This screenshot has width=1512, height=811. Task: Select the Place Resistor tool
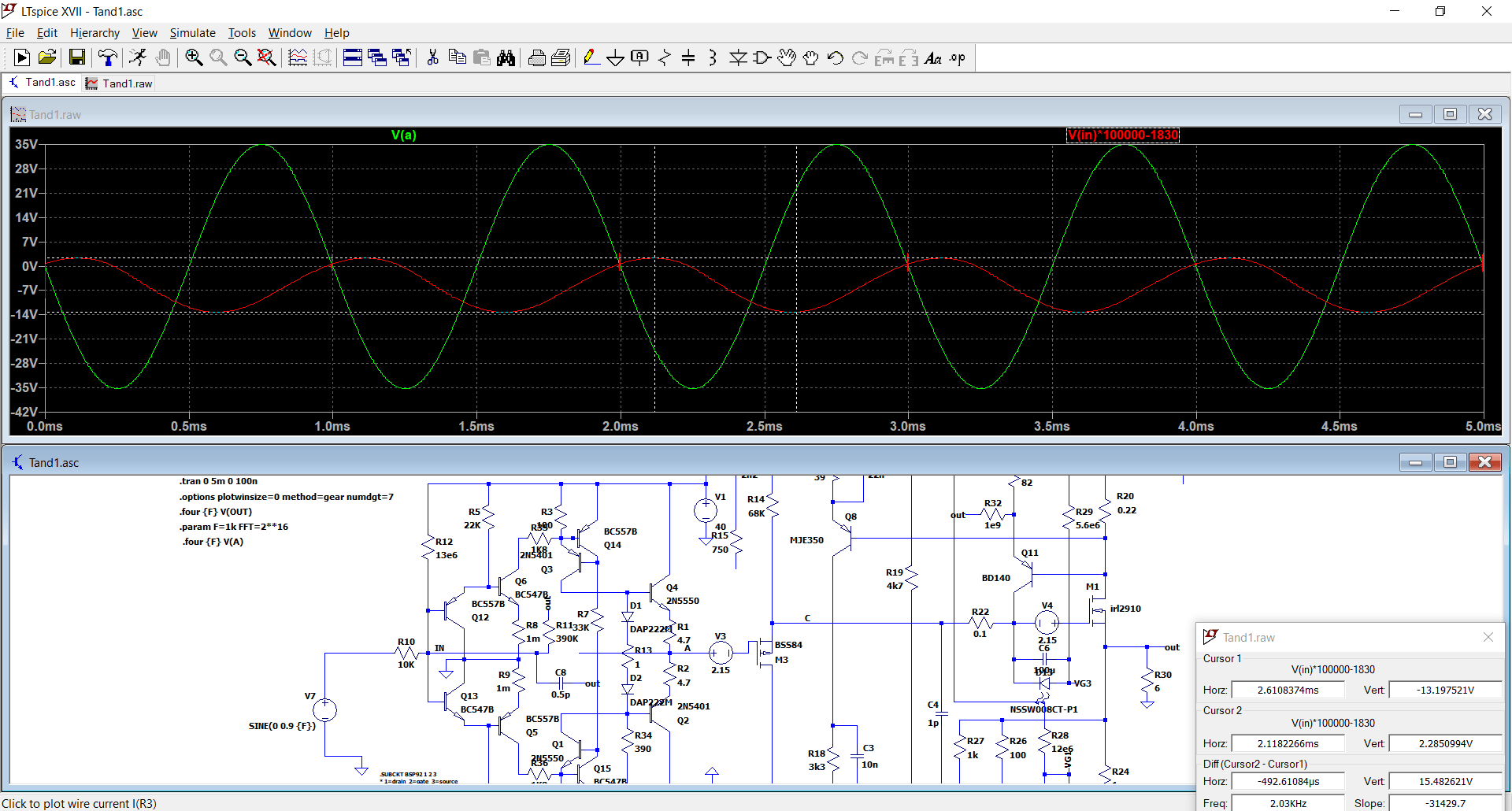pos(665,57)
